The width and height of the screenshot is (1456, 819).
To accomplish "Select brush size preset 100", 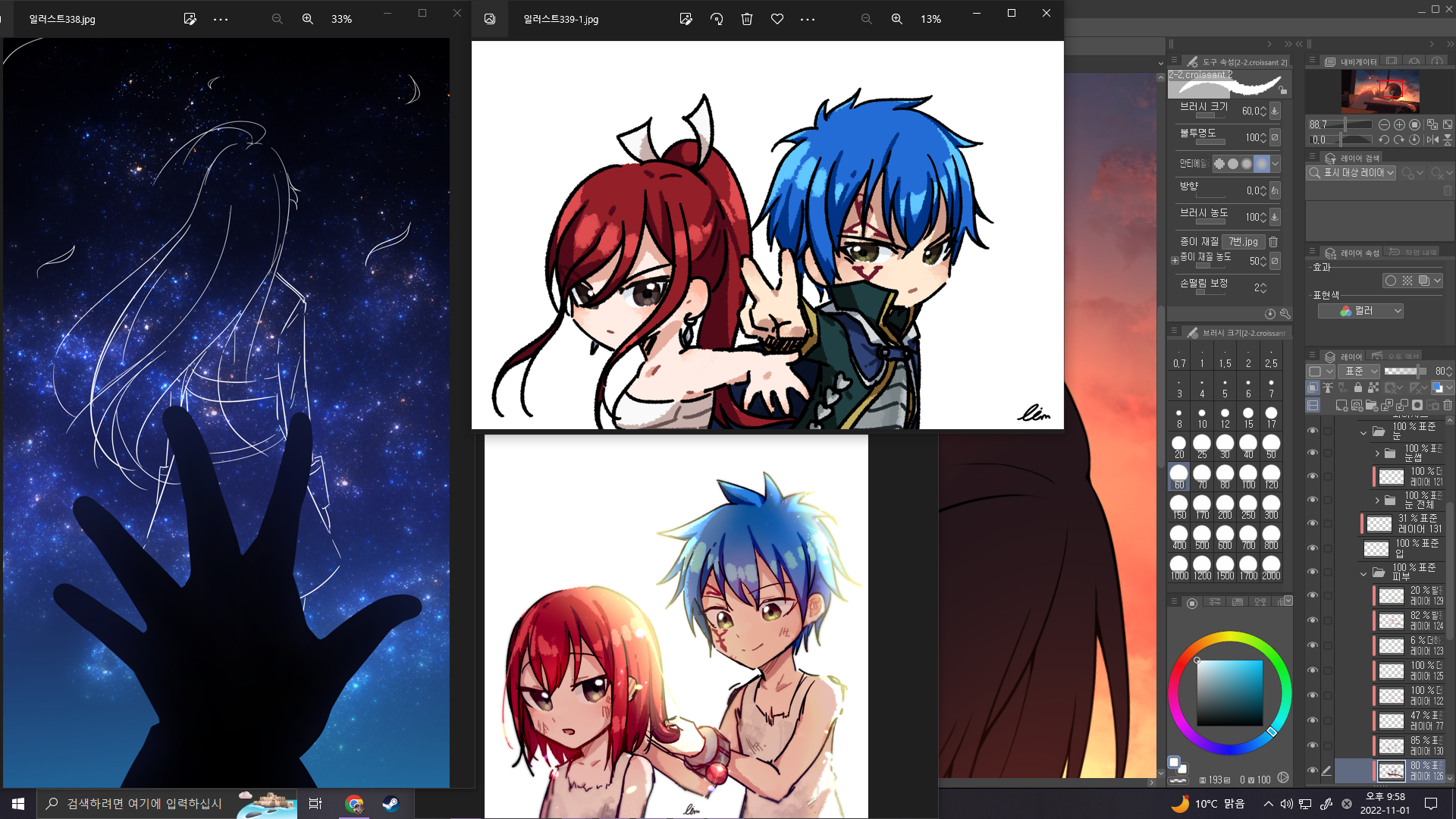I will click(x=1248, y=477).
